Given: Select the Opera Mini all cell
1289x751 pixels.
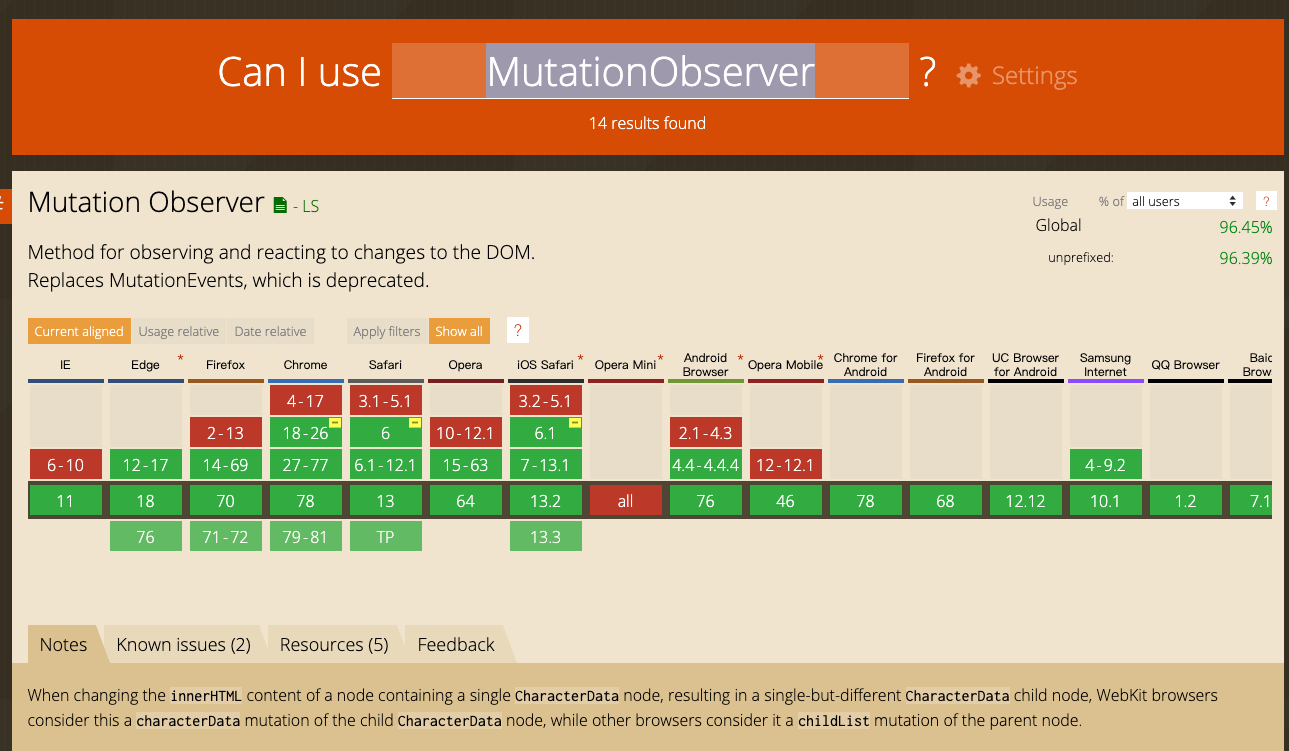Looking at the screenshot, I should coord(626,501).
